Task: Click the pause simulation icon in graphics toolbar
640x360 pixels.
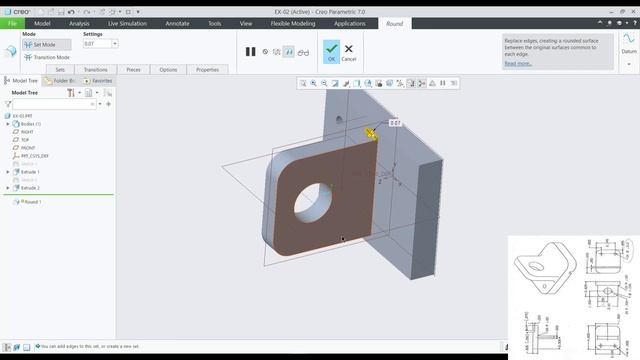Action: pos(443,83)
